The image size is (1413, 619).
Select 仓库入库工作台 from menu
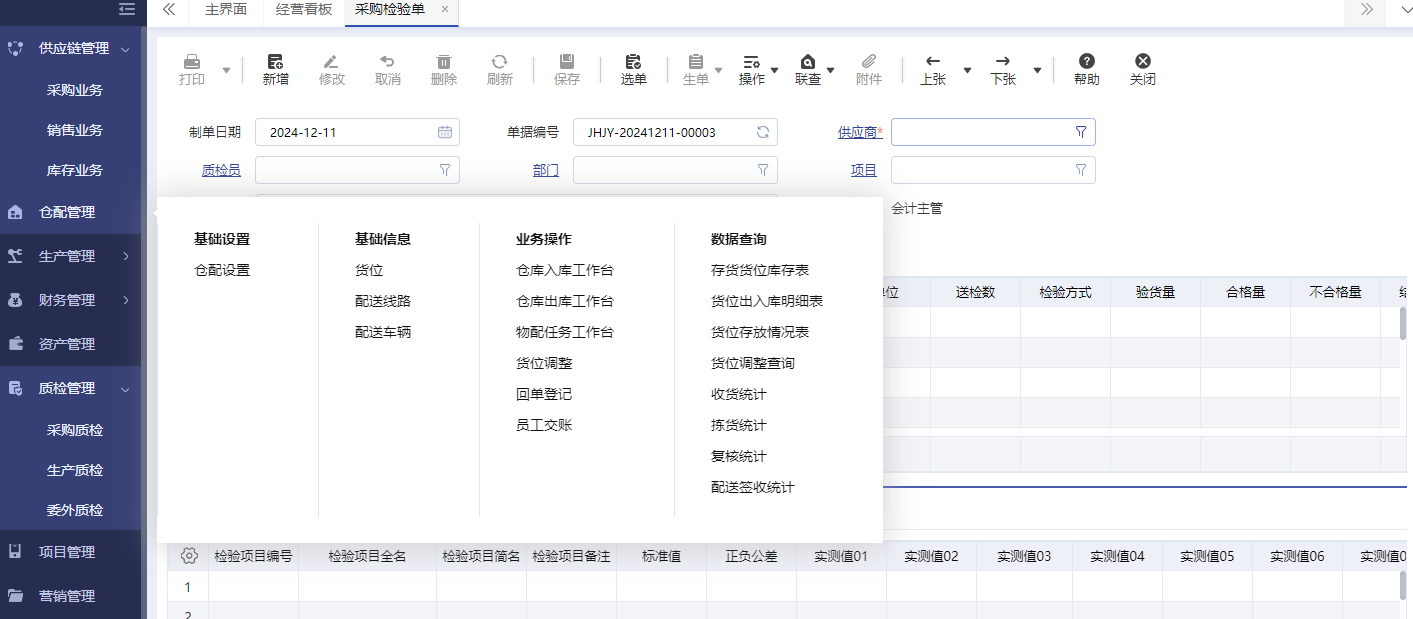coord(564,270)
